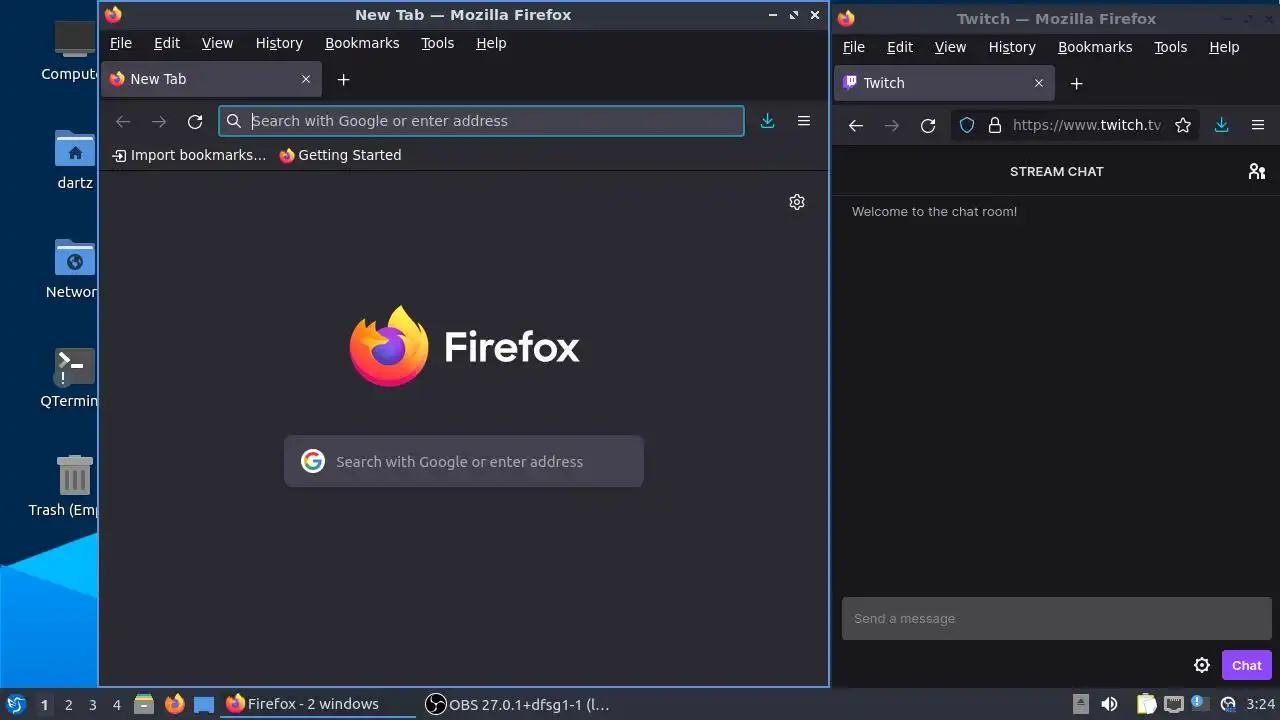Show site security padlock info for Twitch
Viewport: 1280px width, 720px height.
coord(994,125)
